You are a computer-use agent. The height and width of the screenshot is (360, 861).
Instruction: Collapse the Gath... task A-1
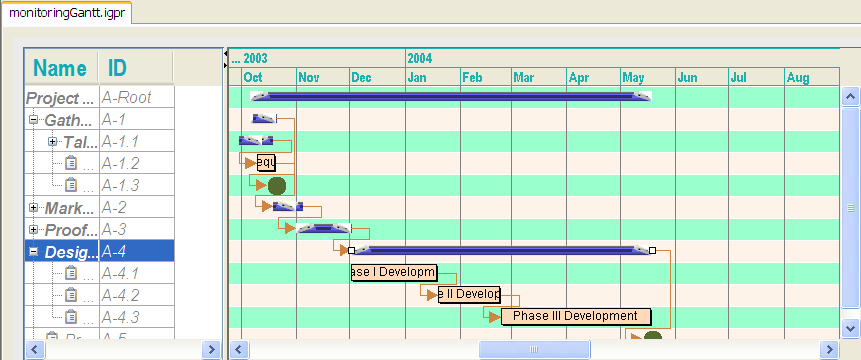point(33,120)
